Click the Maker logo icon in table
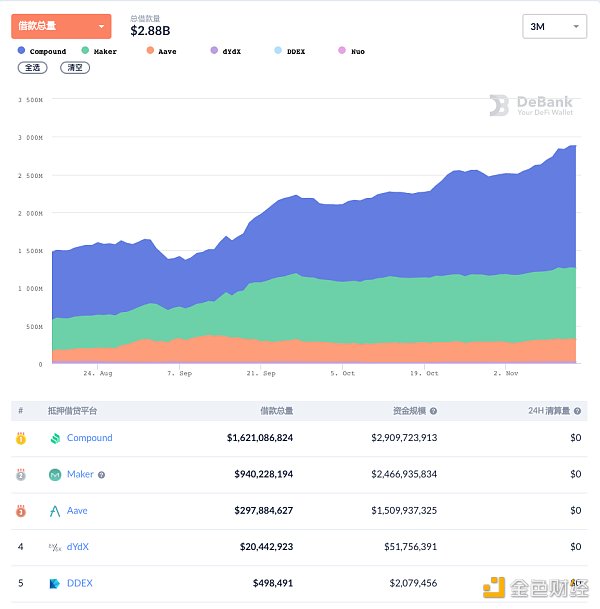Viewport: 600px width, 609px height. (55, 475)
